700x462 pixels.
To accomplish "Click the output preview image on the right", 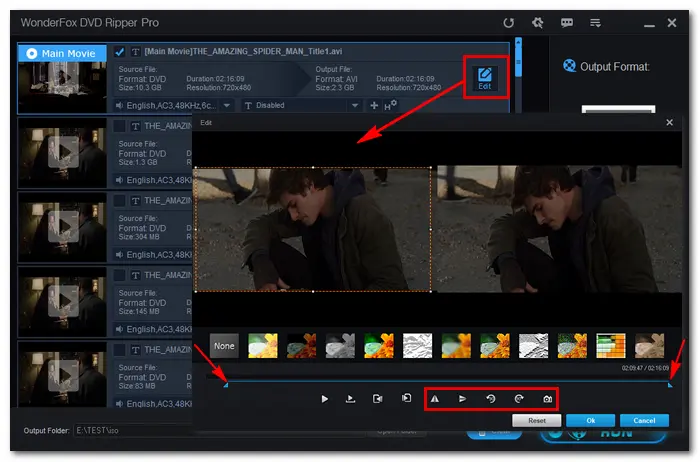I will pos(559,229).
